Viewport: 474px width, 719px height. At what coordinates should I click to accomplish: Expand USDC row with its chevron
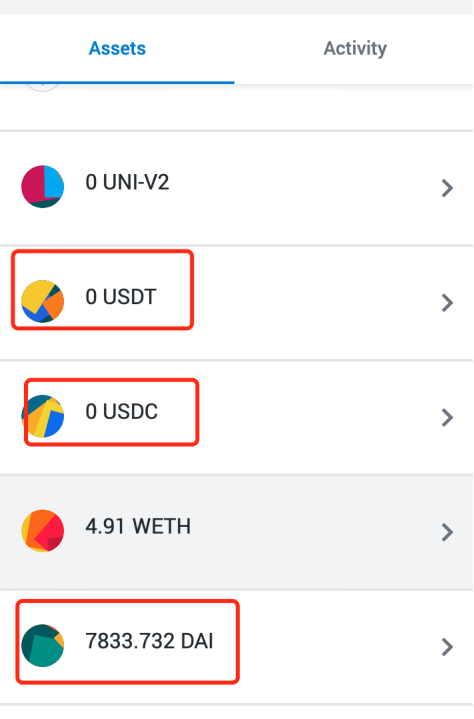pos(447,417)
